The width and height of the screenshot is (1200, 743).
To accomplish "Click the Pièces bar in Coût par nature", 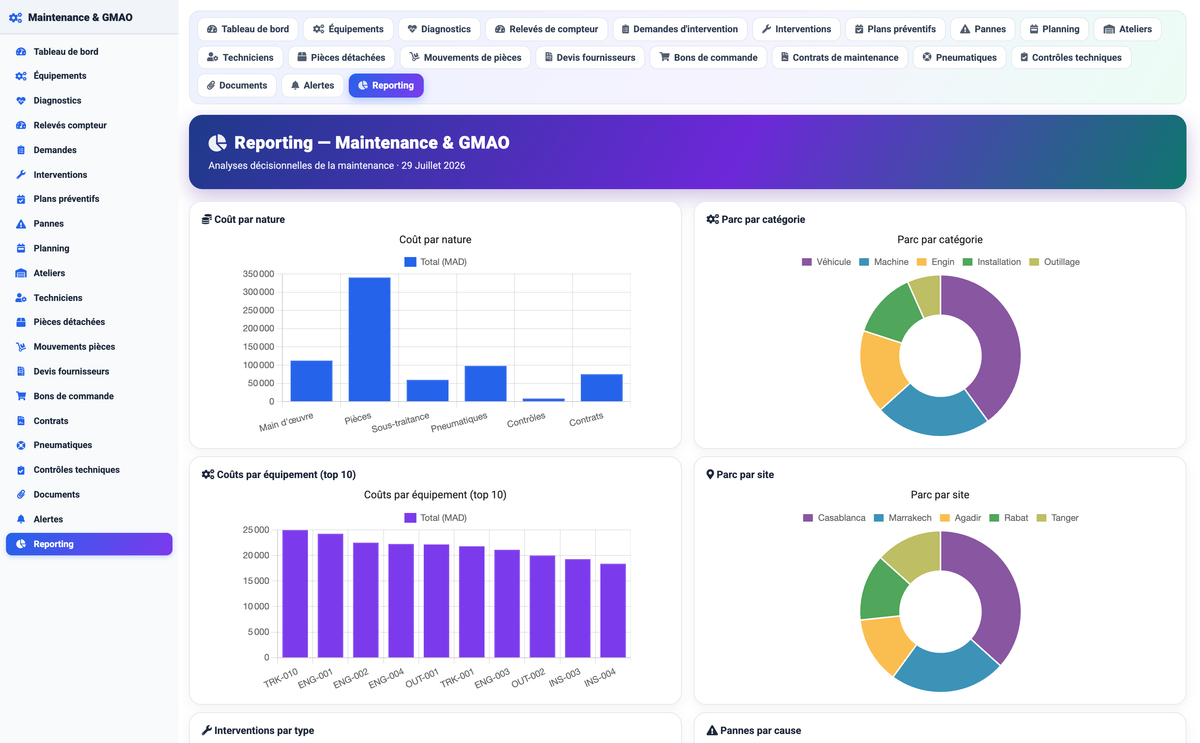I will [369, 340].
